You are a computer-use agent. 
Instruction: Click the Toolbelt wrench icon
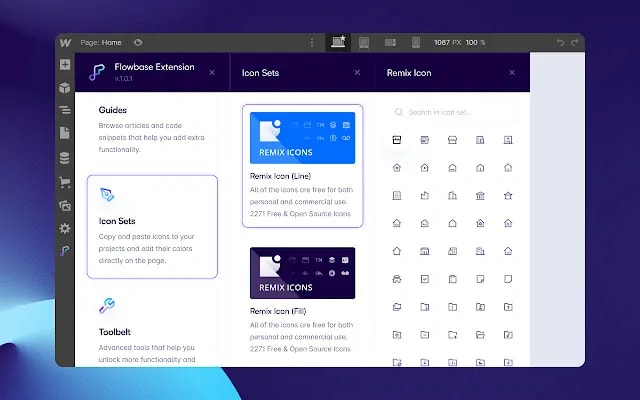[107, 305]
